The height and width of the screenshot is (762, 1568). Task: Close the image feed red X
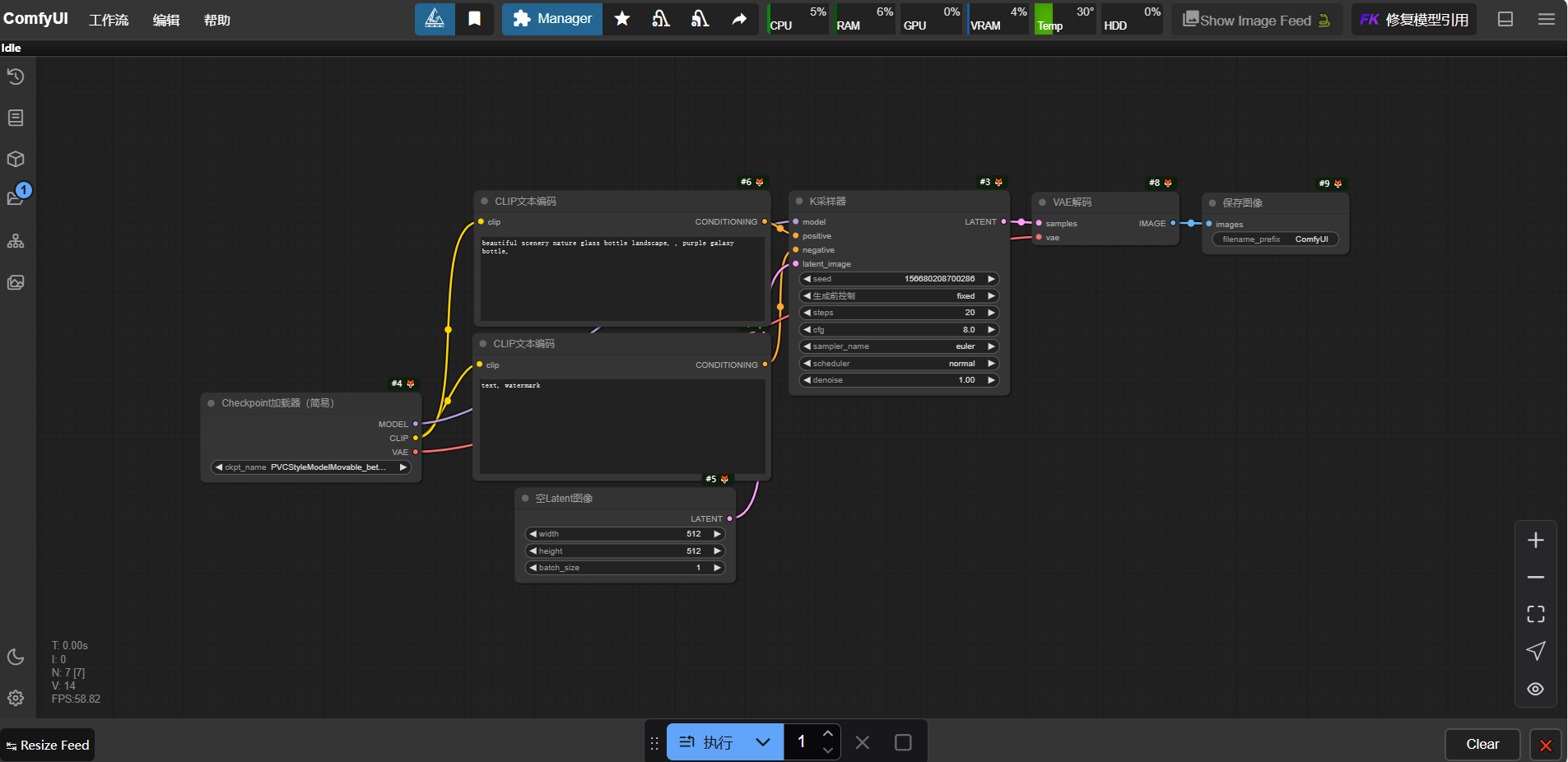[1546, 746]
